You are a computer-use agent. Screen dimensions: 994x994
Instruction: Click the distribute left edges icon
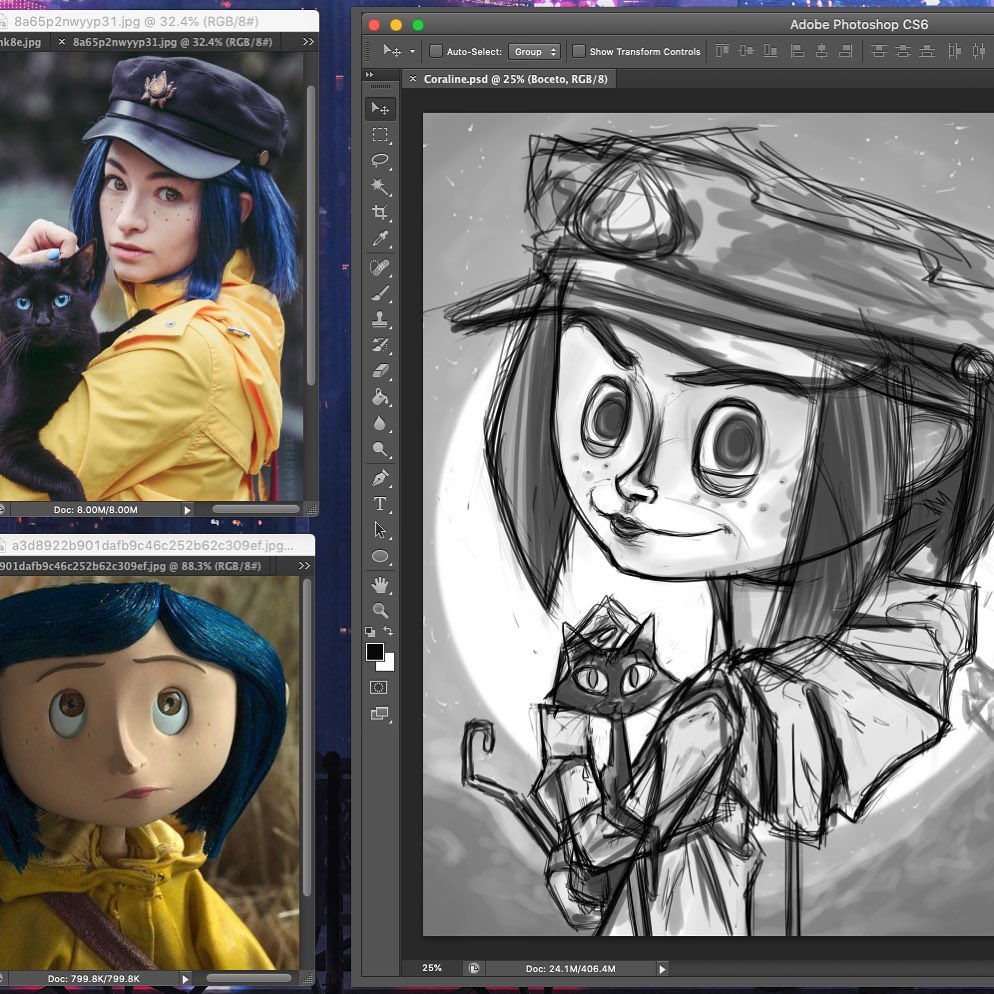pyautogui.click(x=955, y=51)
